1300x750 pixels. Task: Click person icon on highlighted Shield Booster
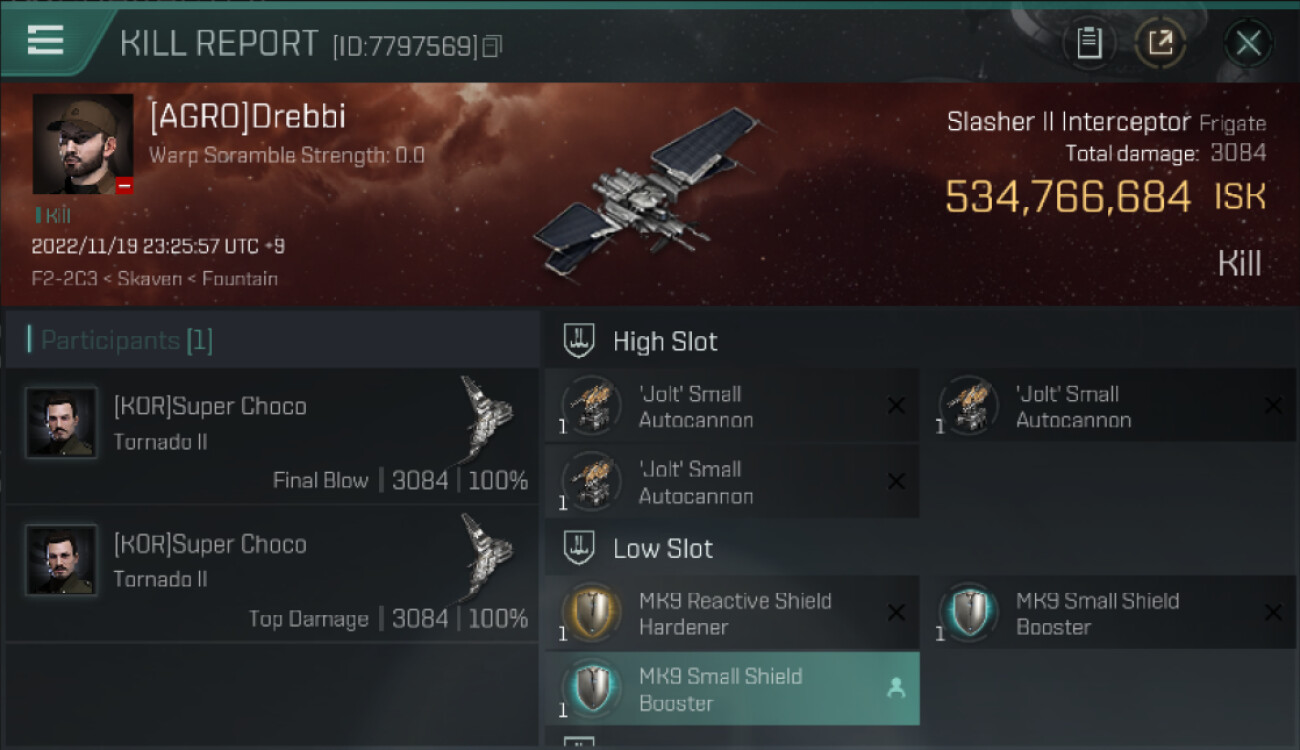pyautogui.click(x=896, y=689)
